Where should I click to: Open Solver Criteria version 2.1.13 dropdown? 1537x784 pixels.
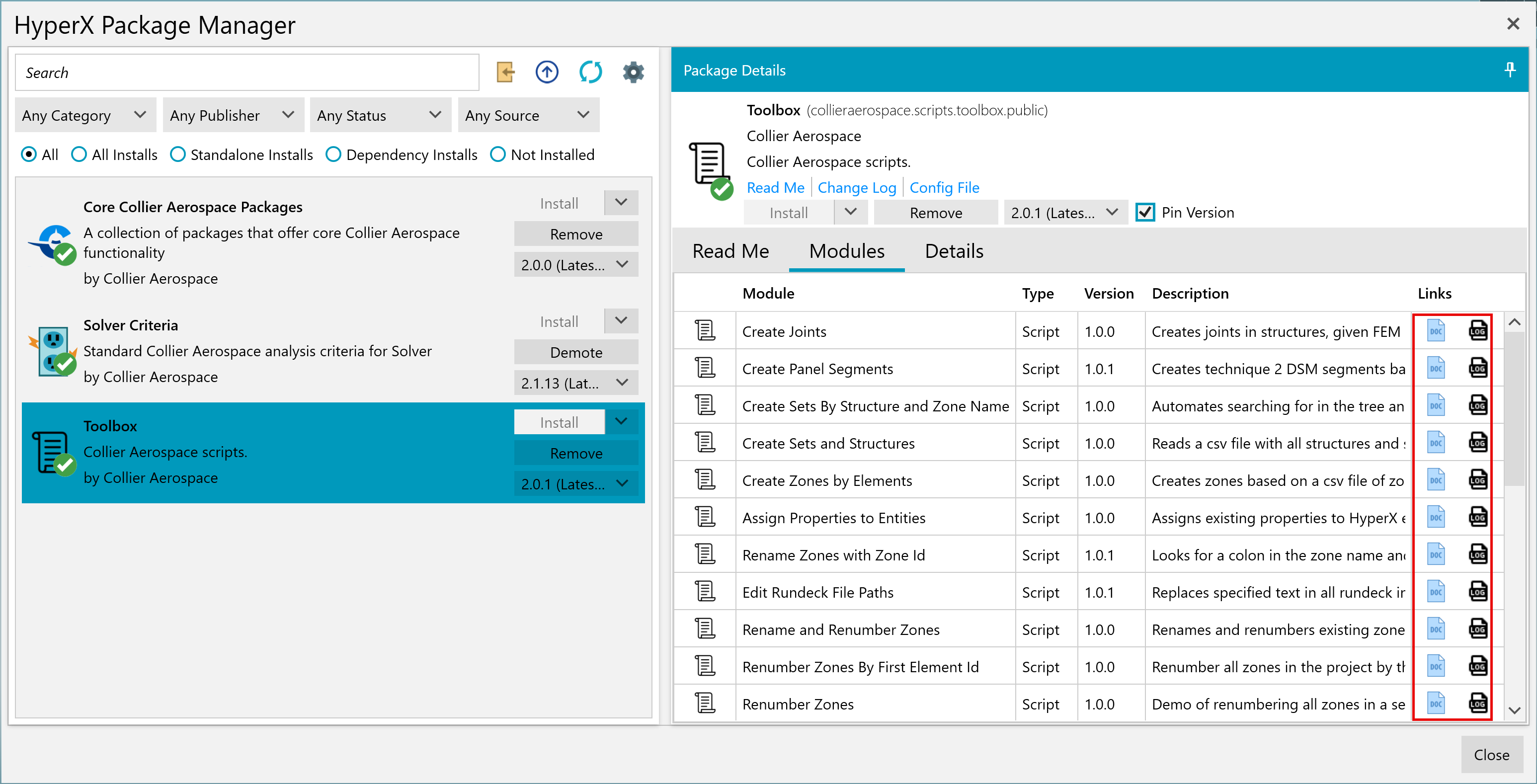[576, 383]
